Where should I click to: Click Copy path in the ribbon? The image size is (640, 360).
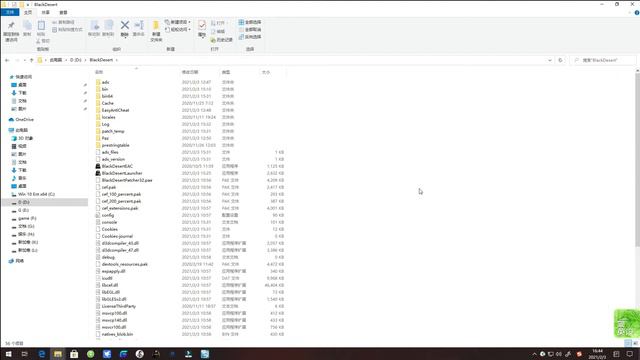64,22
